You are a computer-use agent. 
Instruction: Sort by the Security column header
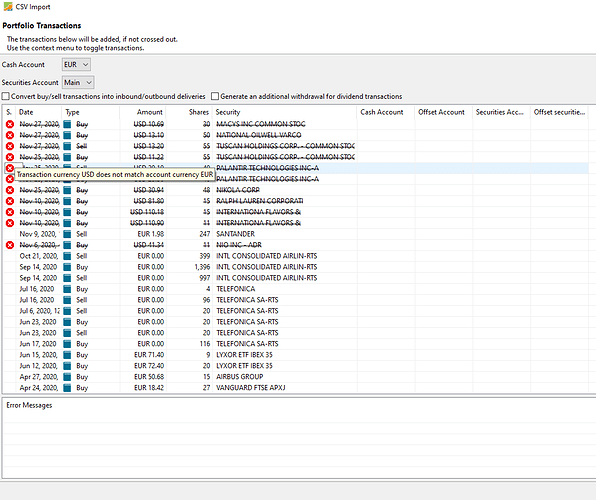(285, 112)
